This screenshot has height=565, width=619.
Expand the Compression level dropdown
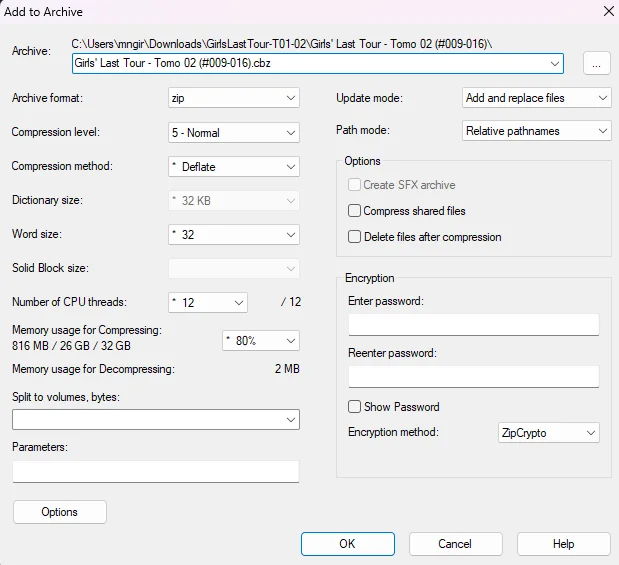tap(234, 132)
